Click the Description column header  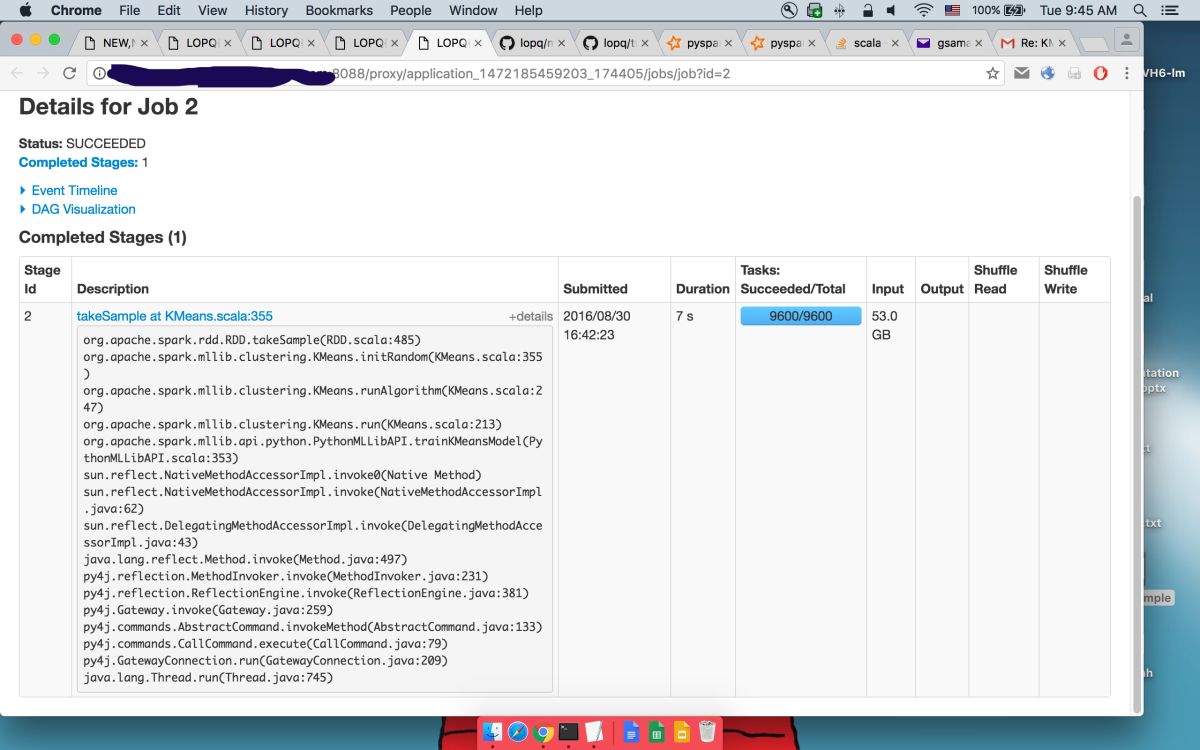113,289
